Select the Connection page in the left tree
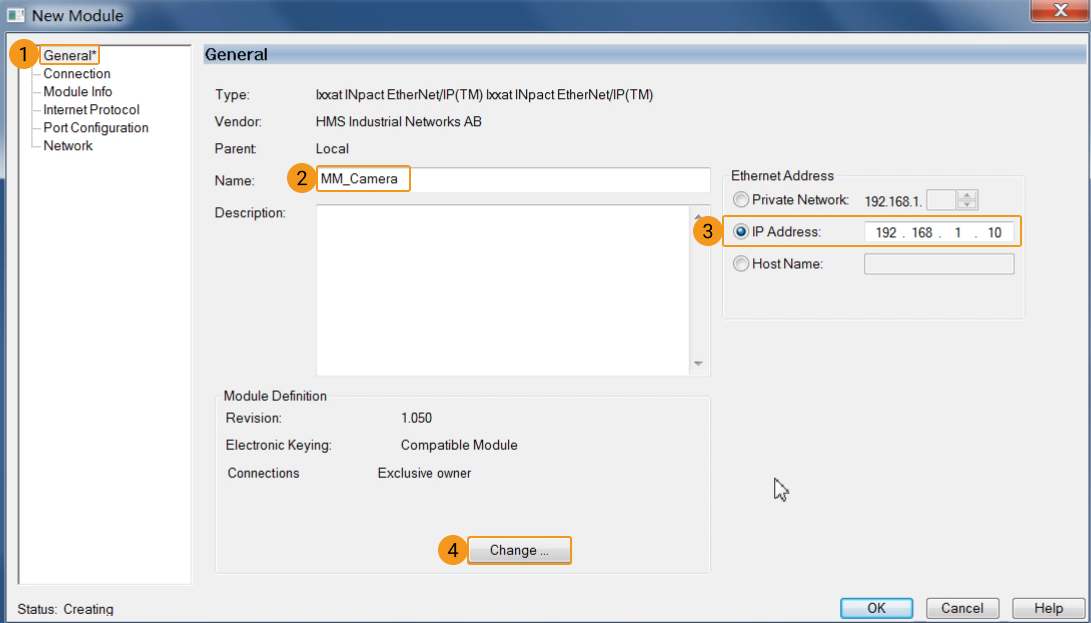Screen dimensions: 1091x623 click(x=75, y=73)
